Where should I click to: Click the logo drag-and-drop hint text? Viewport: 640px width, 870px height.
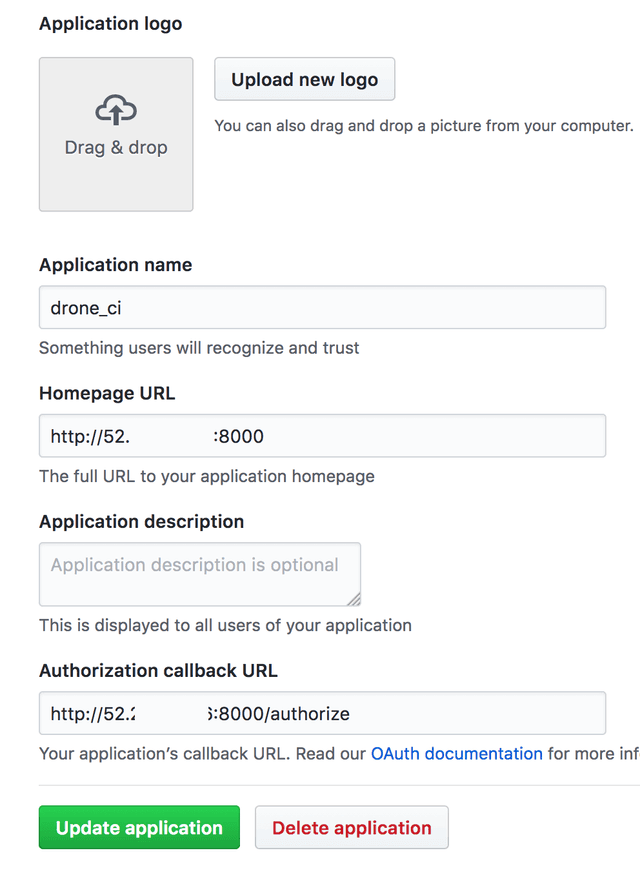click(x=425, y=125)
